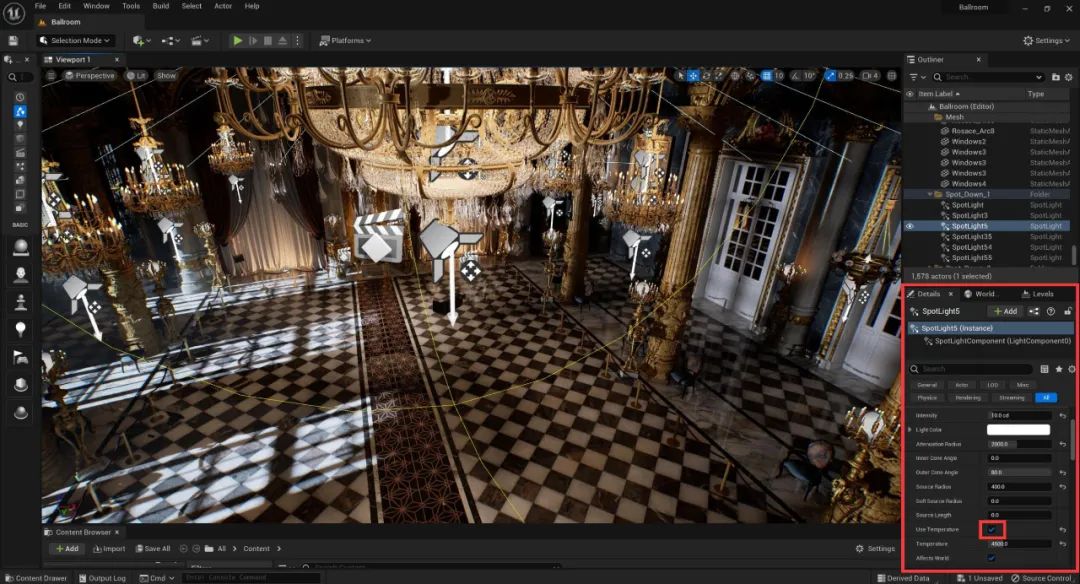1080x584 pixels.
Task: Click the green Play button
Action: coord(237,41)
